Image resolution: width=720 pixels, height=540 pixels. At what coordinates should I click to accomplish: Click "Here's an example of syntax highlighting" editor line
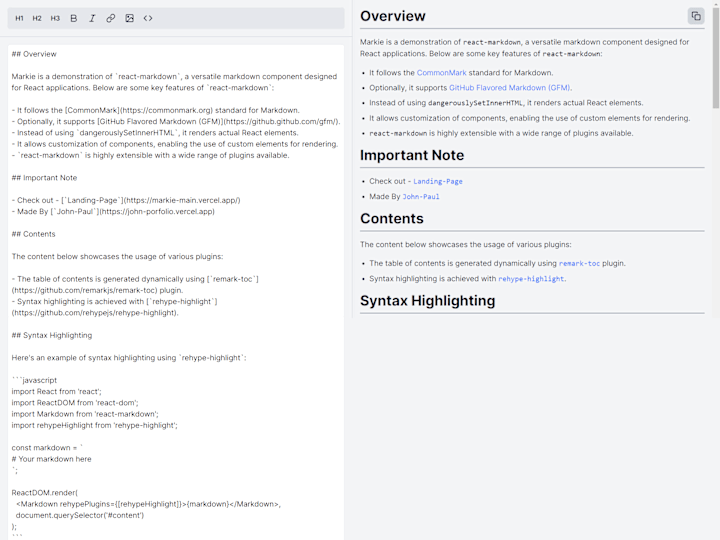coord(129,358)
